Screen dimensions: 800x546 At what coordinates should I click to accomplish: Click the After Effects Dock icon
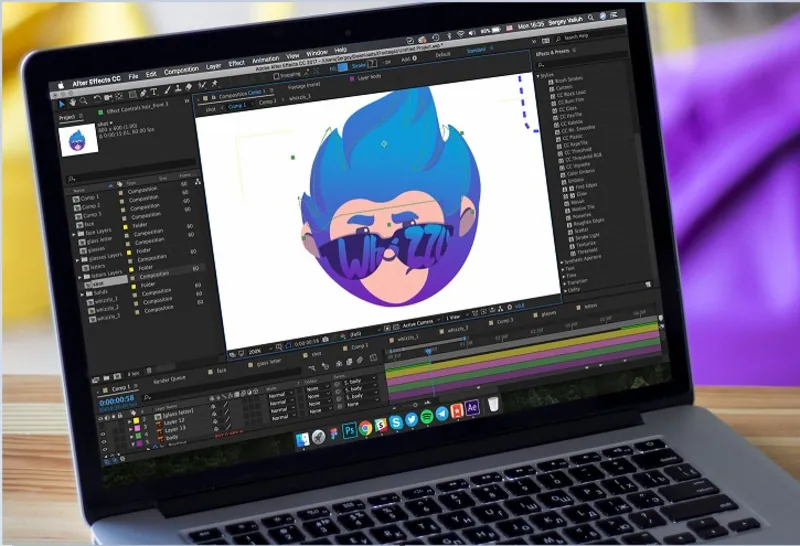point(472,407)
